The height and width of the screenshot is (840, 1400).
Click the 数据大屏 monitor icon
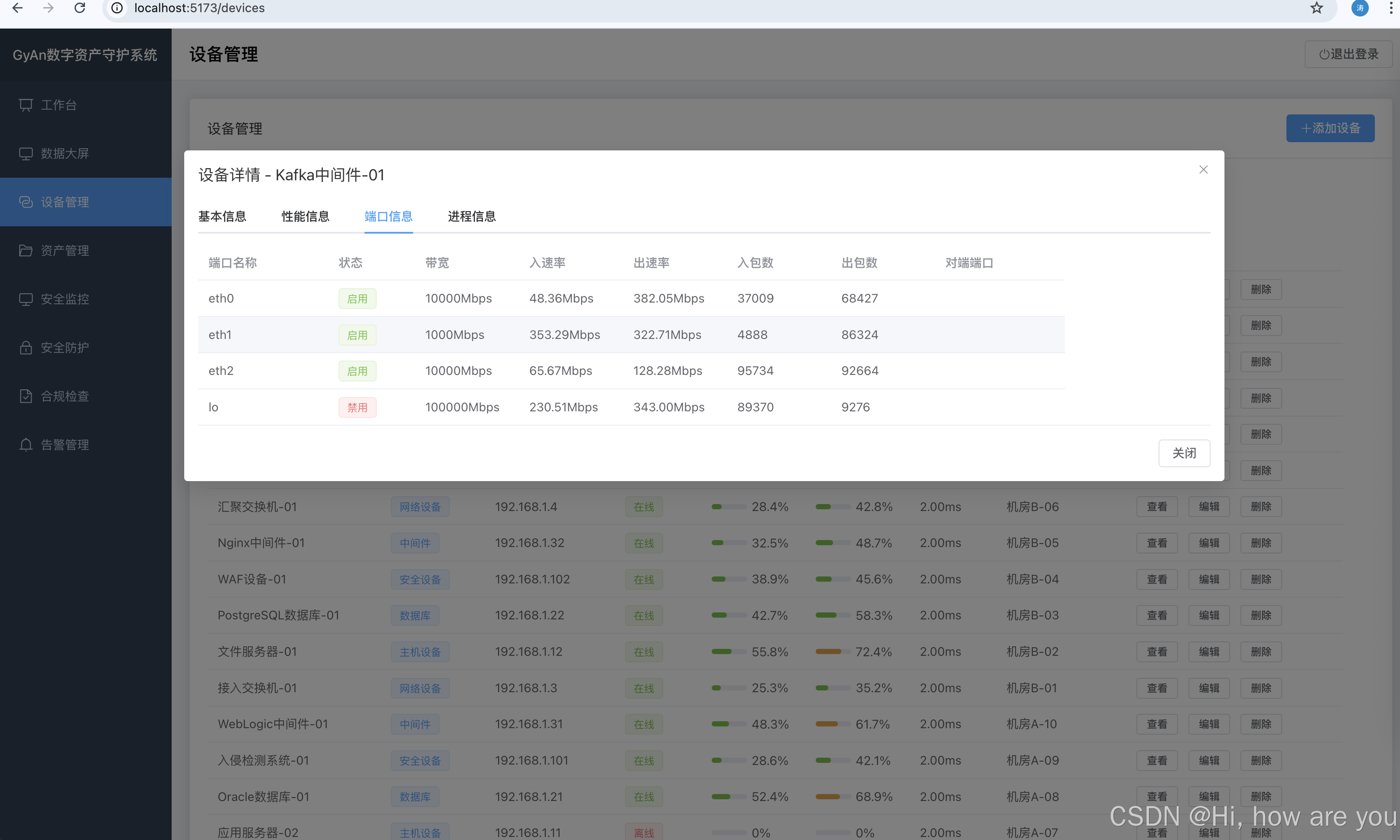(26, 153)
